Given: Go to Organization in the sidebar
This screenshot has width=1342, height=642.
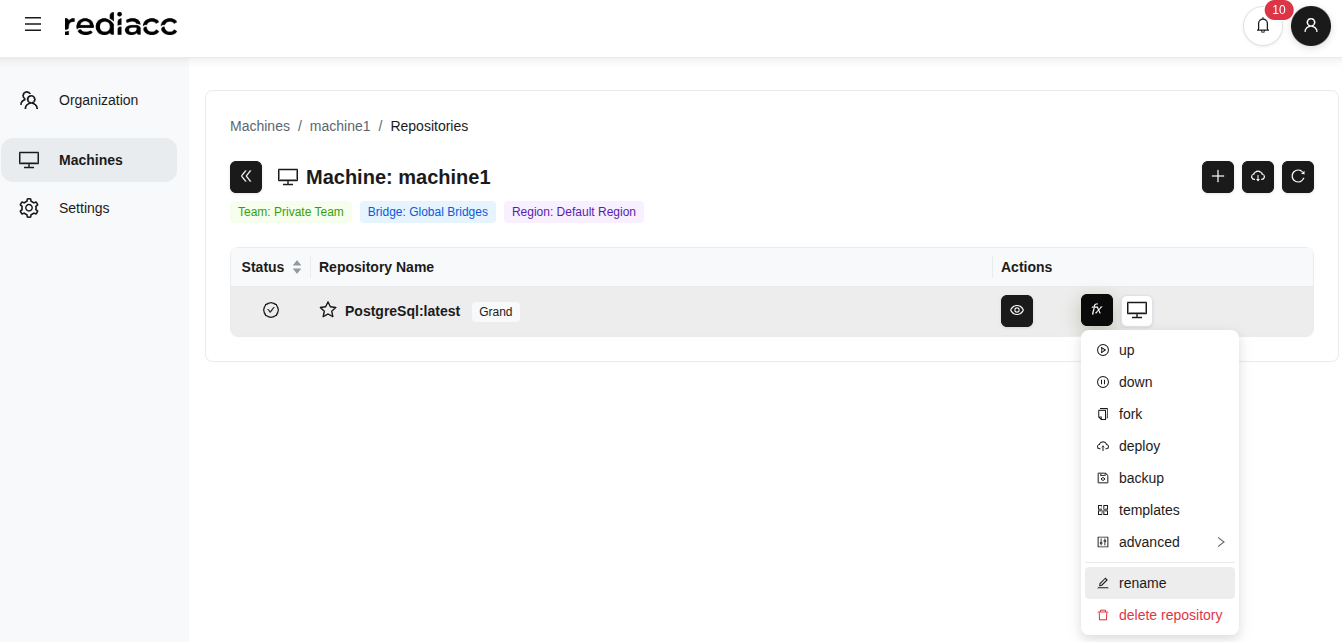Looking at the screenshot, I should (98, 100).
